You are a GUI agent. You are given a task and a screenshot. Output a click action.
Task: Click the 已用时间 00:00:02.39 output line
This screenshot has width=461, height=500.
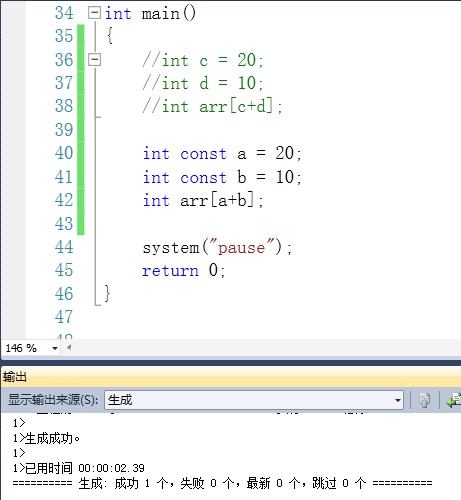(x=79, y=468)
